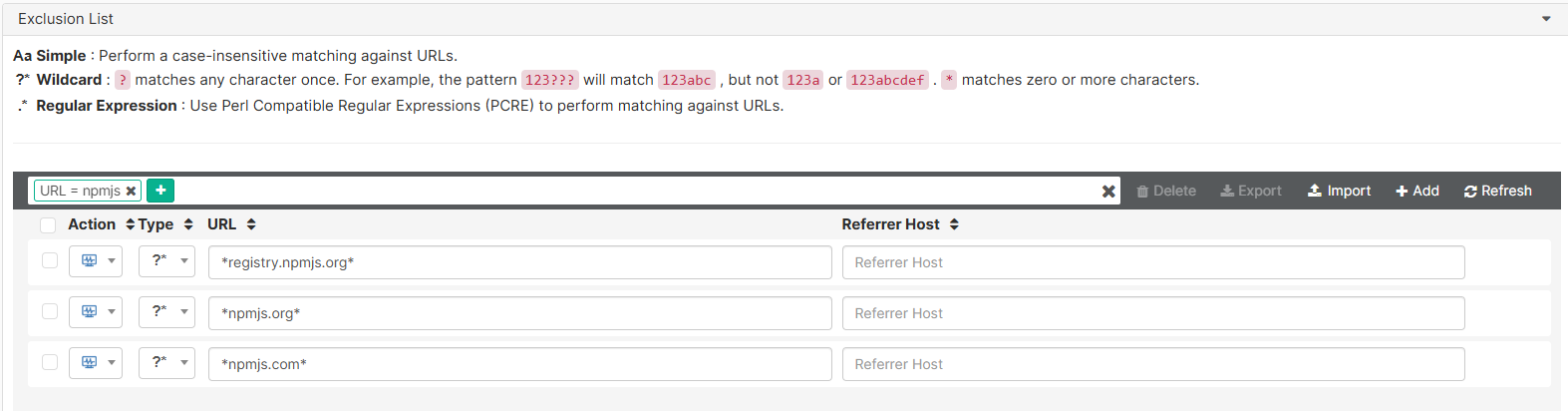Clear the filter bar with X icon
The image size is (1568, 411).
click(x=1108, y=192)
